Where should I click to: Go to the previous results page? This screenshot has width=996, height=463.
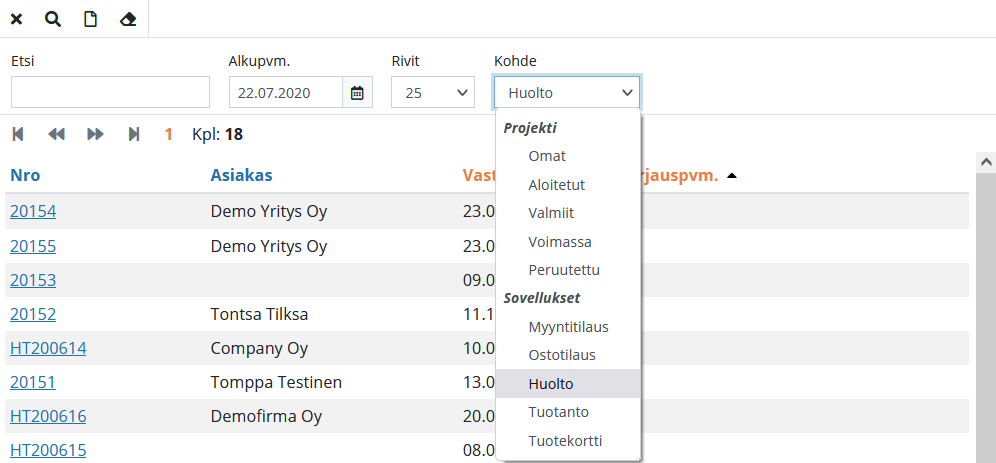coord(56,134)
